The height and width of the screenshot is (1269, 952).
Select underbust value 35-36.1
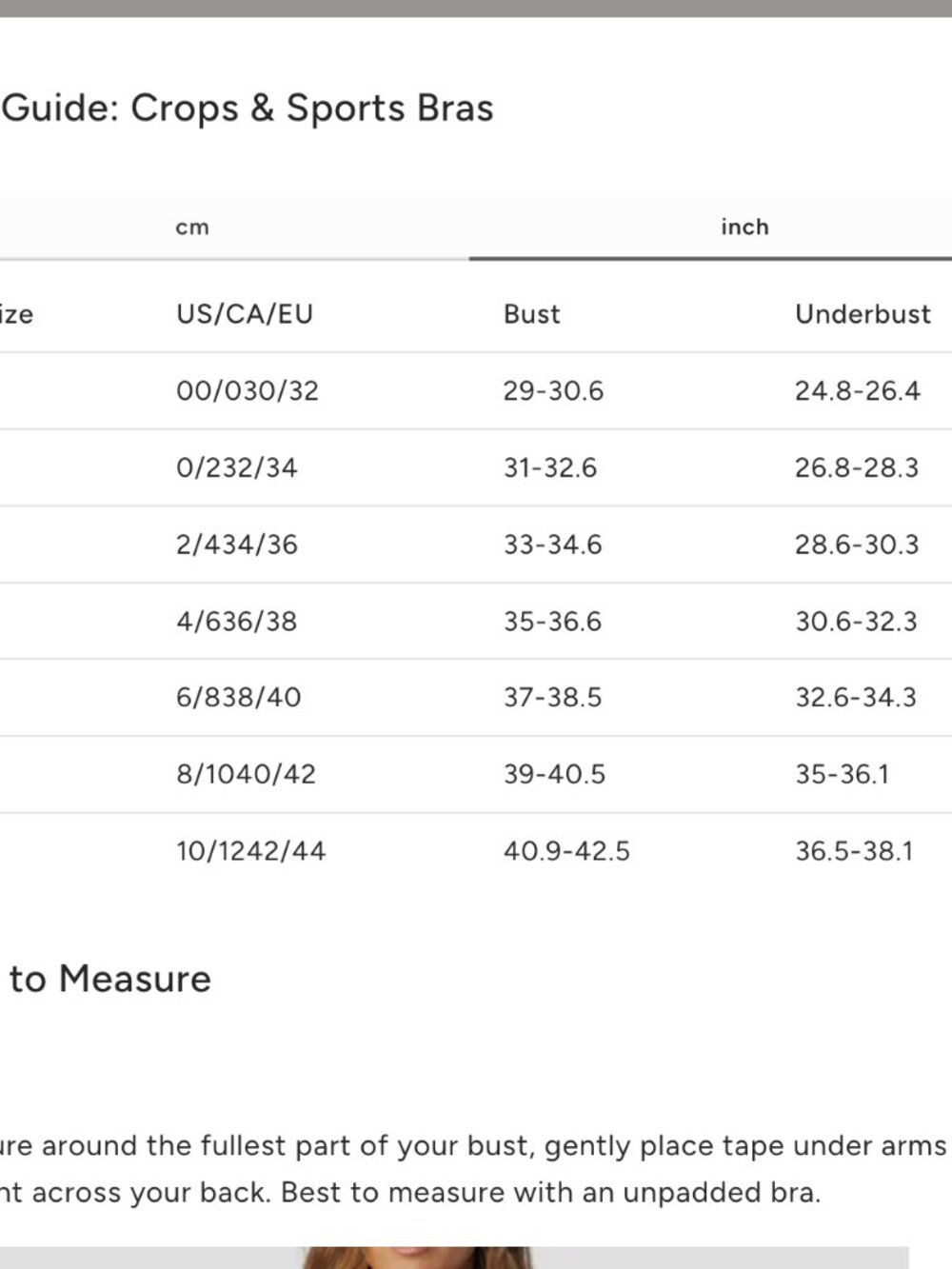[x=842, y=774]
